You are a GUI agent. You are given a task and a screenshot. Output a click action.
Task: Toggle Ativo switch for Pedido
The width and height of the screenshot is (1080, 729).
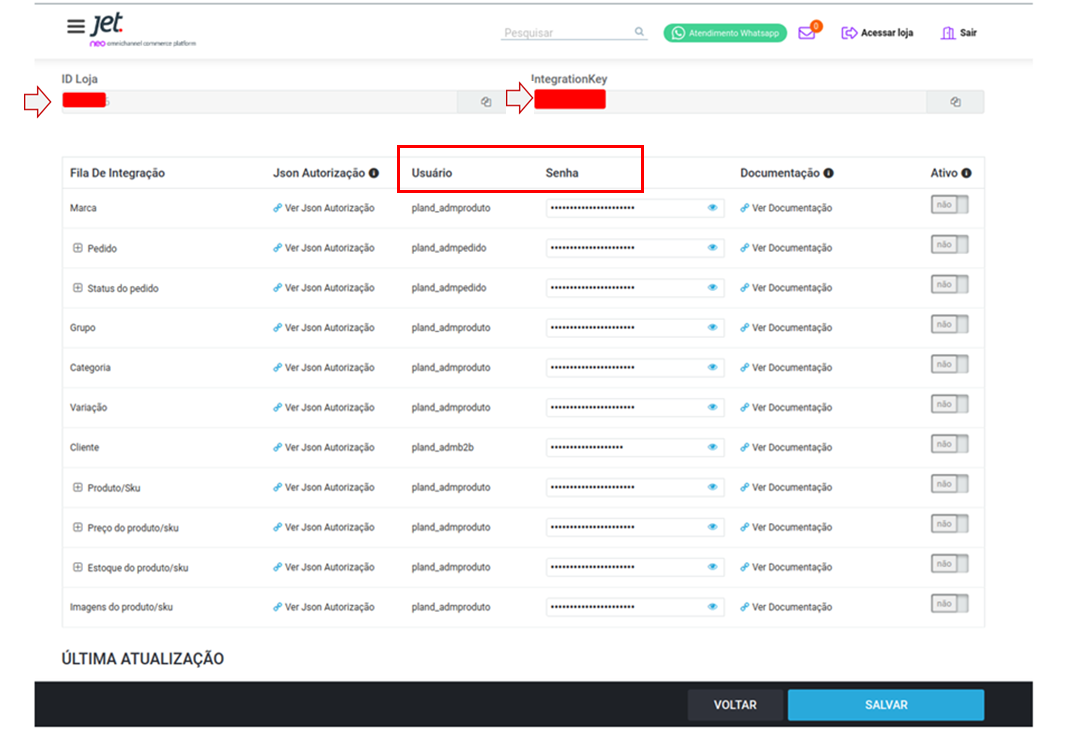tap(949, 245)
